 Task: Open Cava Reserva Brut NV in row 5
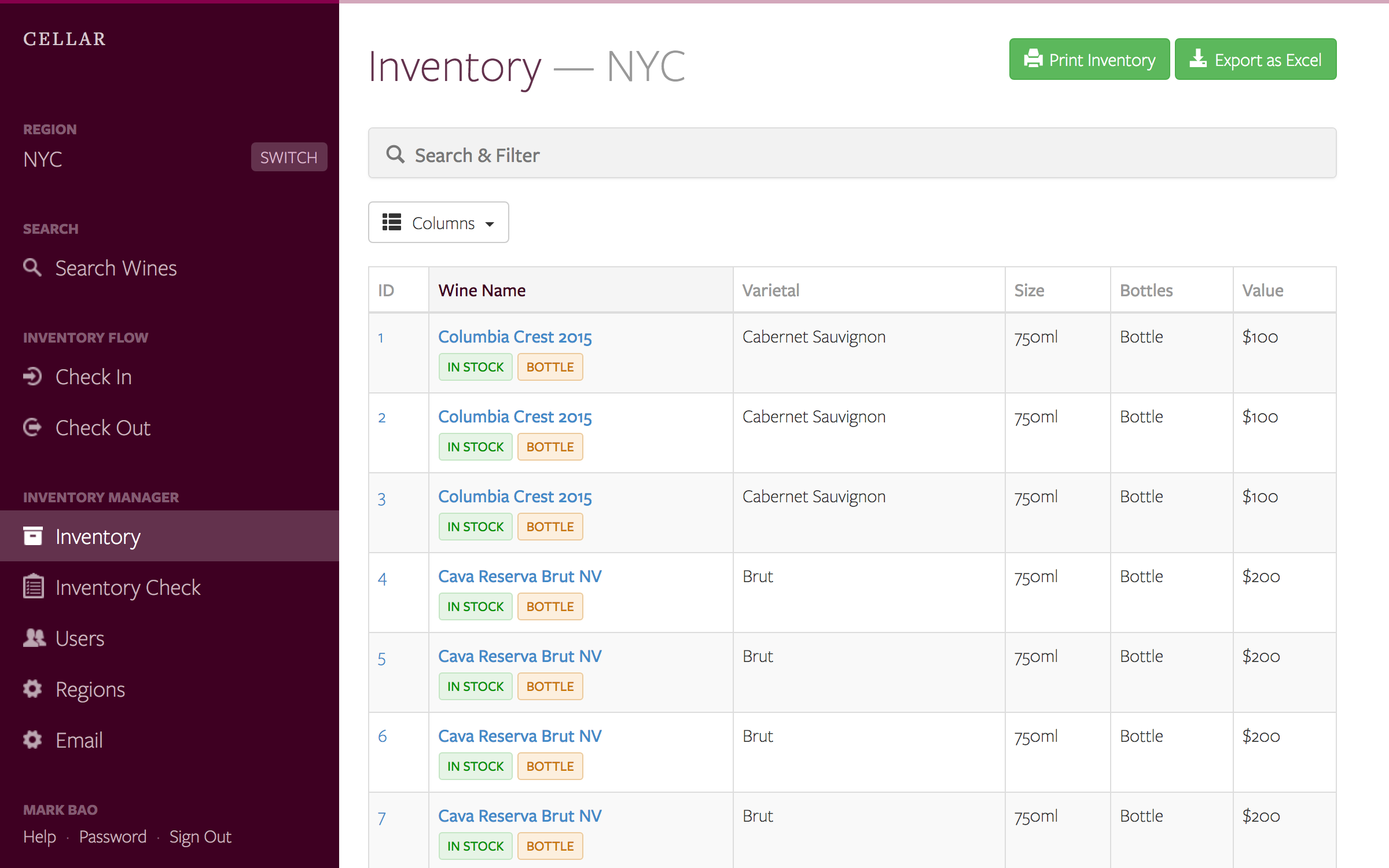pyautogui.click(x=520, y=656)
